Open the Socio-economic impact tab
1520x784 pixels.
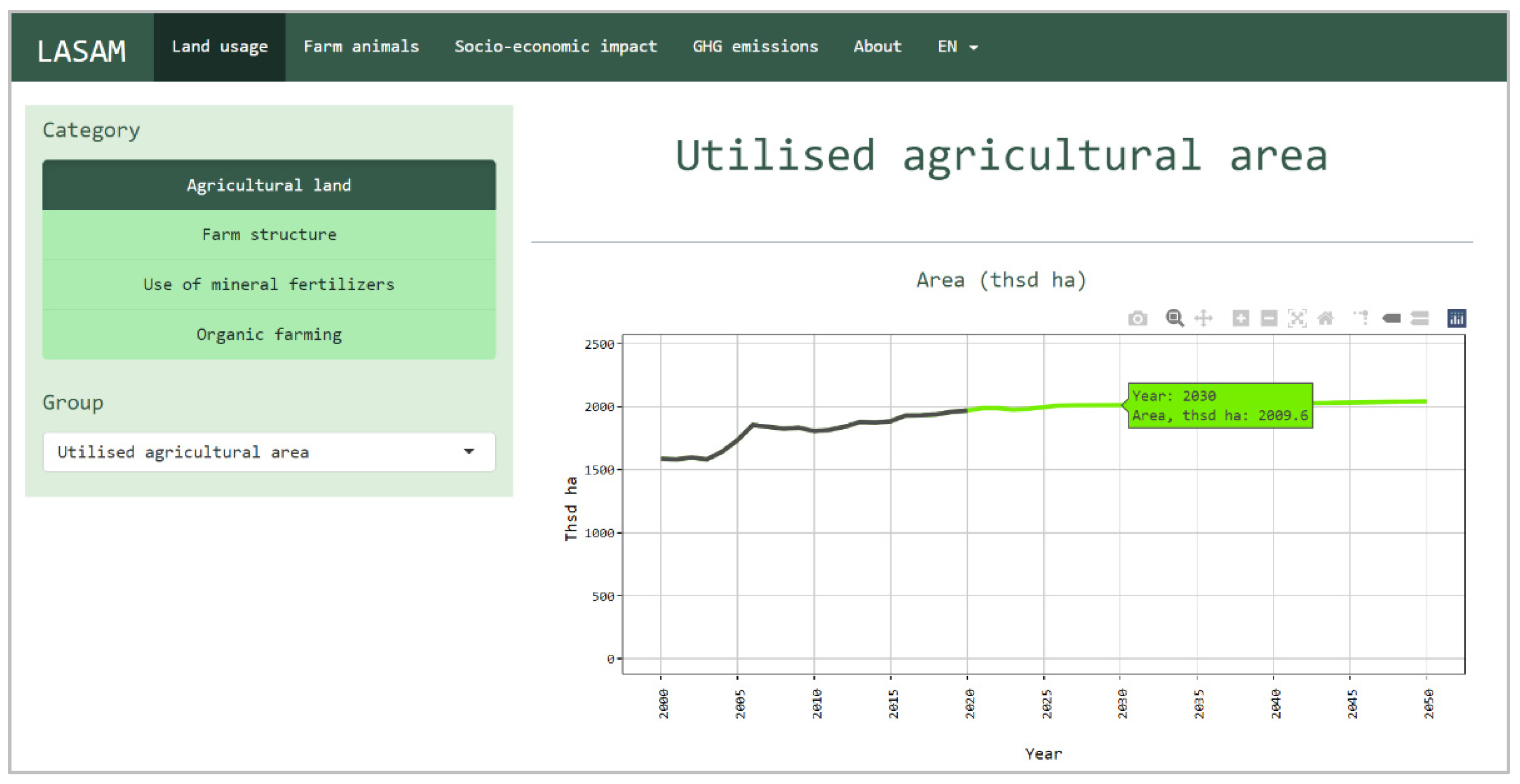pyautogui.click(x=555, y=46)
